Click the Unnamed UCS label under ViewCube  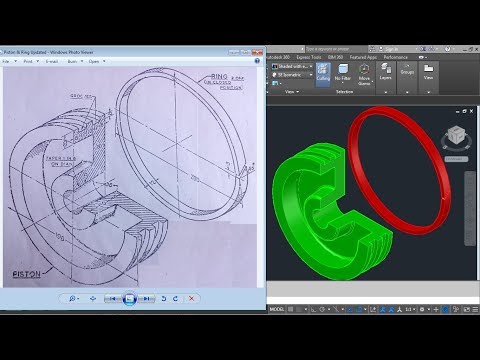pos(456,159)
